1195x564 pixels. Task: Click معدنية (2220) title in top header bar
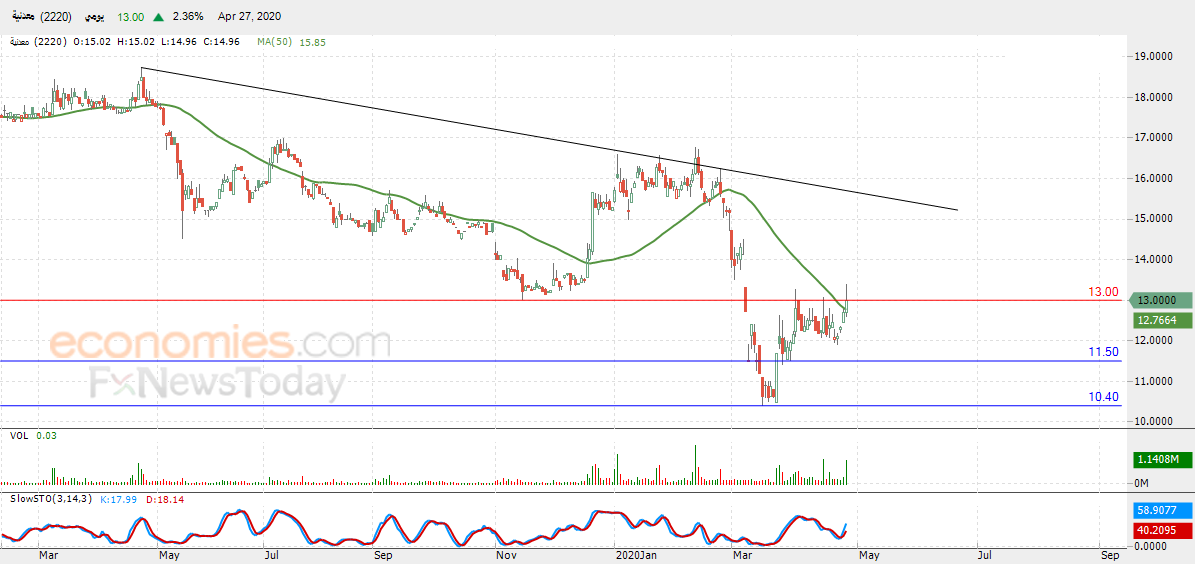41,16
